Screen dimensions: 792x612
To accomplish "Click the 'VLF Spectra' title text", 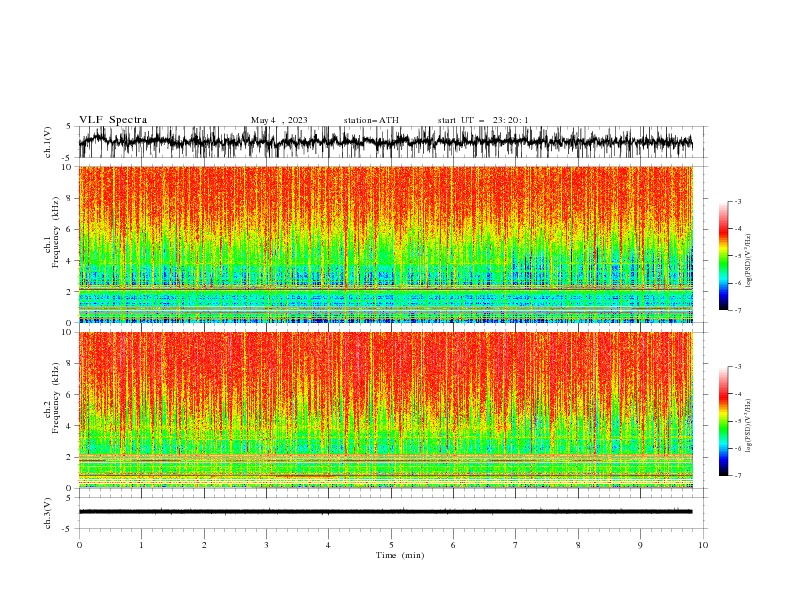I will 113,120.
